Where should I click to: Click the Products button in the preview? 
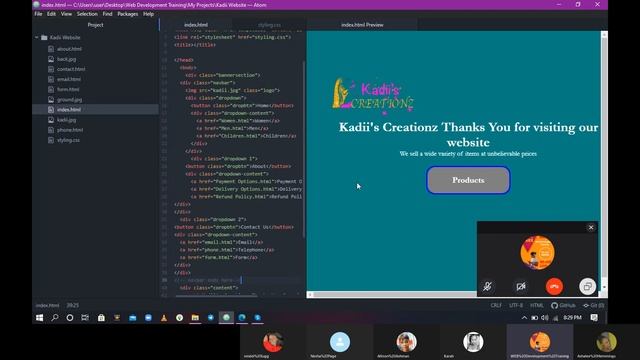(x=468, y=180)
